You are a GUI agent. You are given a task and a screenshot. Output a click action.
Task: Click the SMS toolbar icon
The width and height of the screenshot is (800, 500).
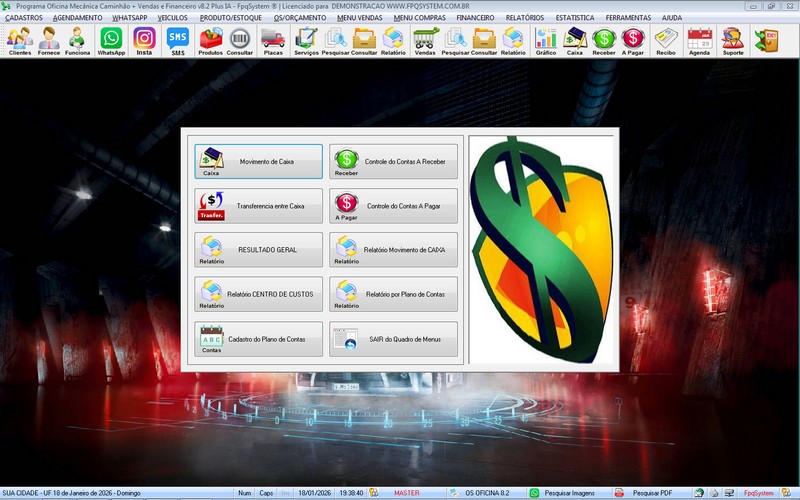coord(177,41)
